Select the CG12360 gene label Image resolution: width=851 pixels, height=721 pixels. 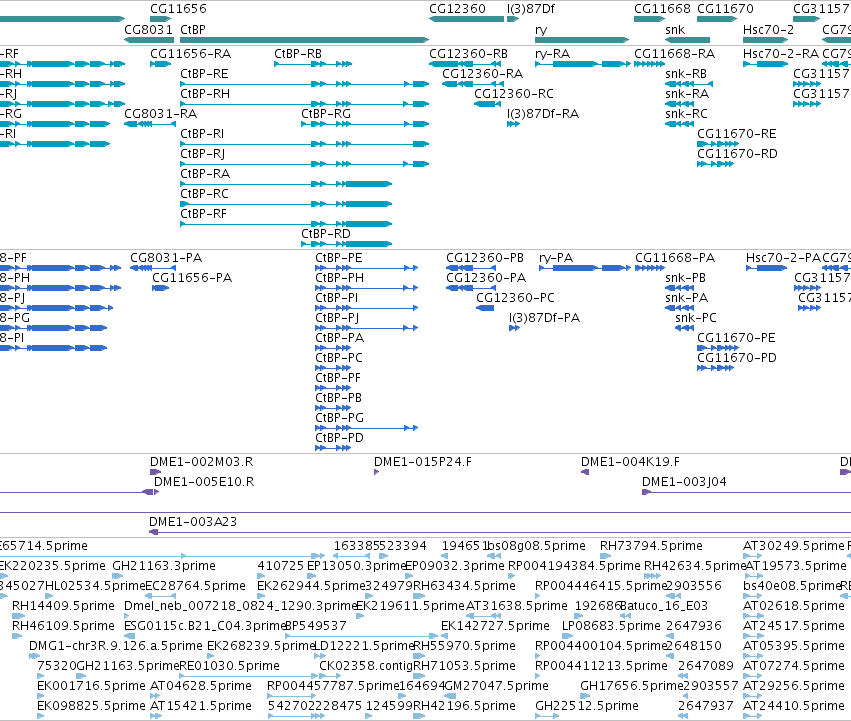point(458,9)
